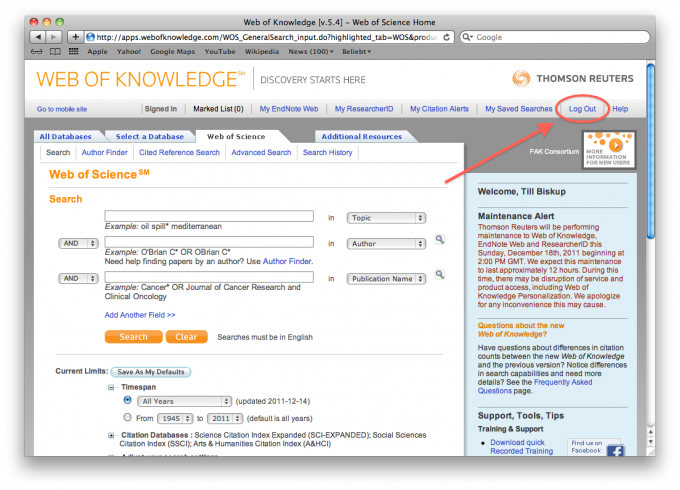
Task: Open the second AND operator dropdown
Action: click(78, 278)
